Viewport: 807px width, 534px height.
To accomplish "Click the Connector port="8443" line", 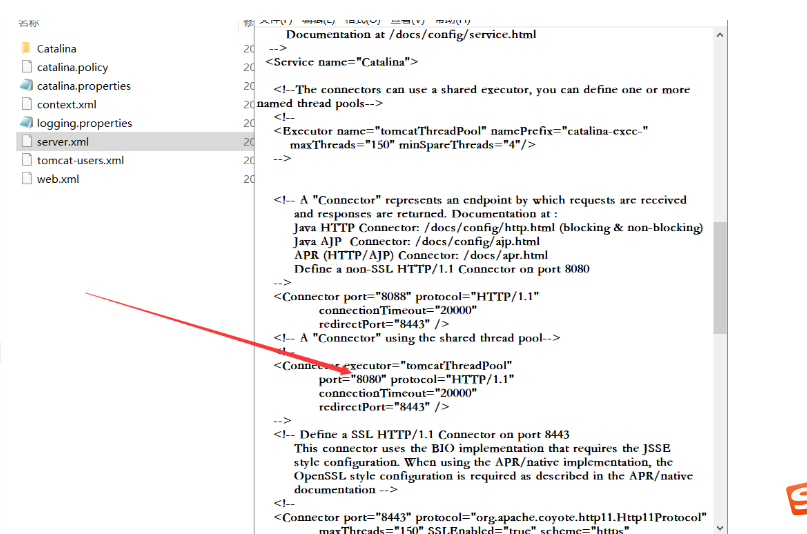I will (490, 517).
